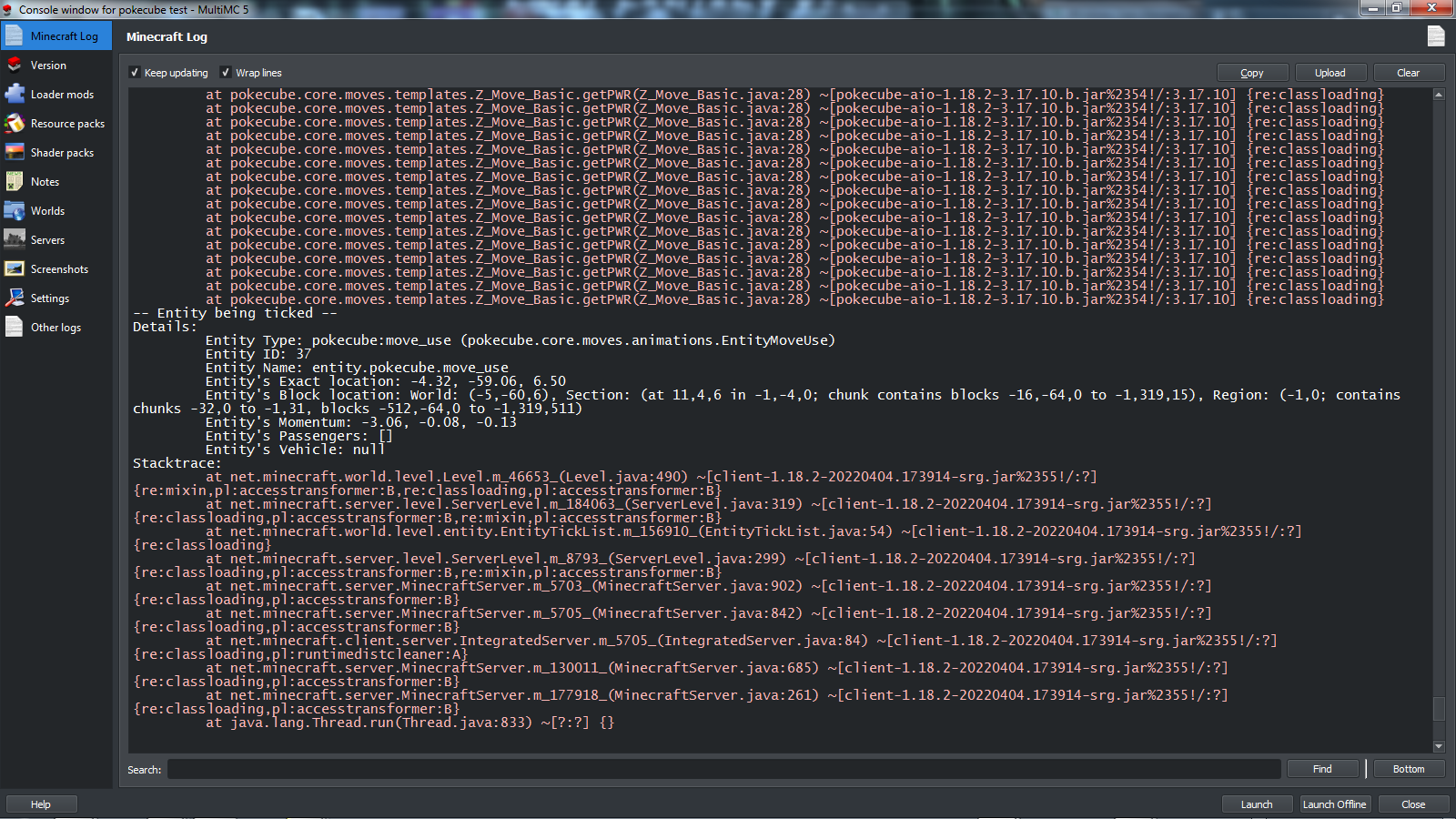Switch to the Screenshots page

click(59, 269)
